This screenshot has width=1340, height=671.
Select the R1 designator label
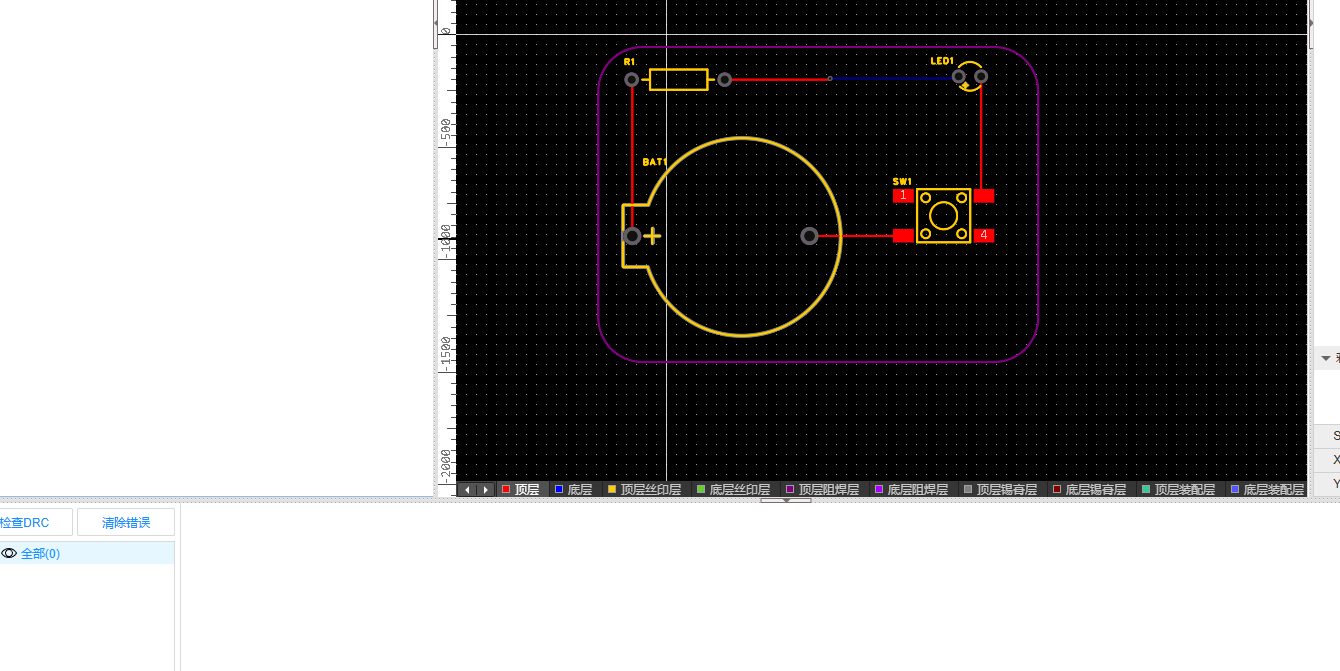pyautogui.click(x=629, y=62)
